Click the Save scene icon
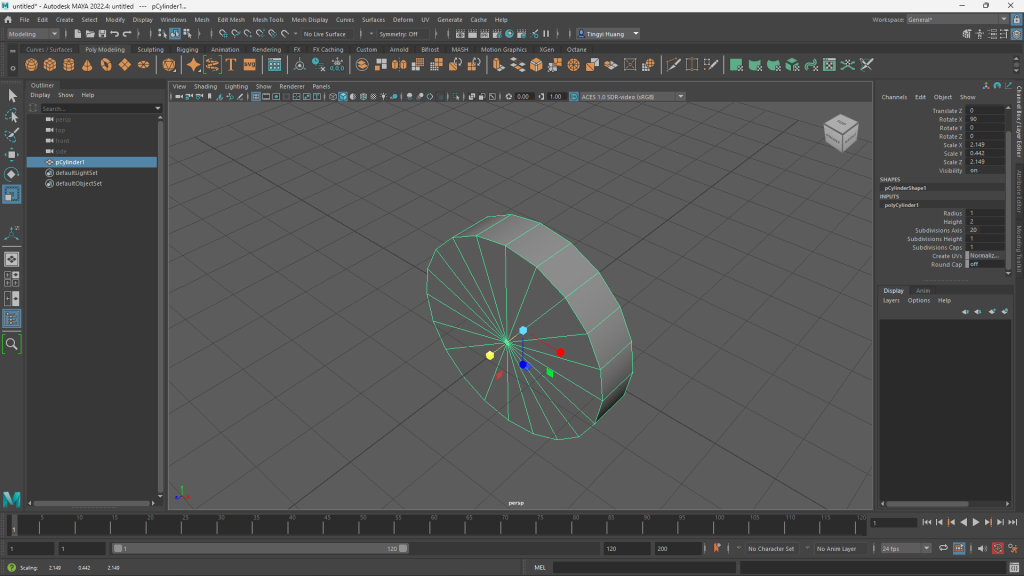The height and width of the screenshot is (576, 1024). pyautogui.click(x=103, y=34)
